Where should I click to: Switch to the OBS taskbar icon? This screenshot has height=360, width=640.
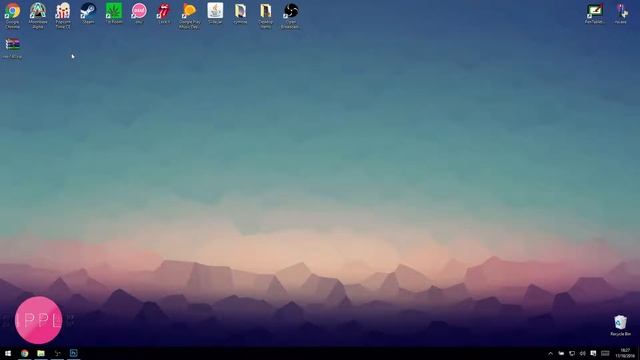(x=57, y=353)
